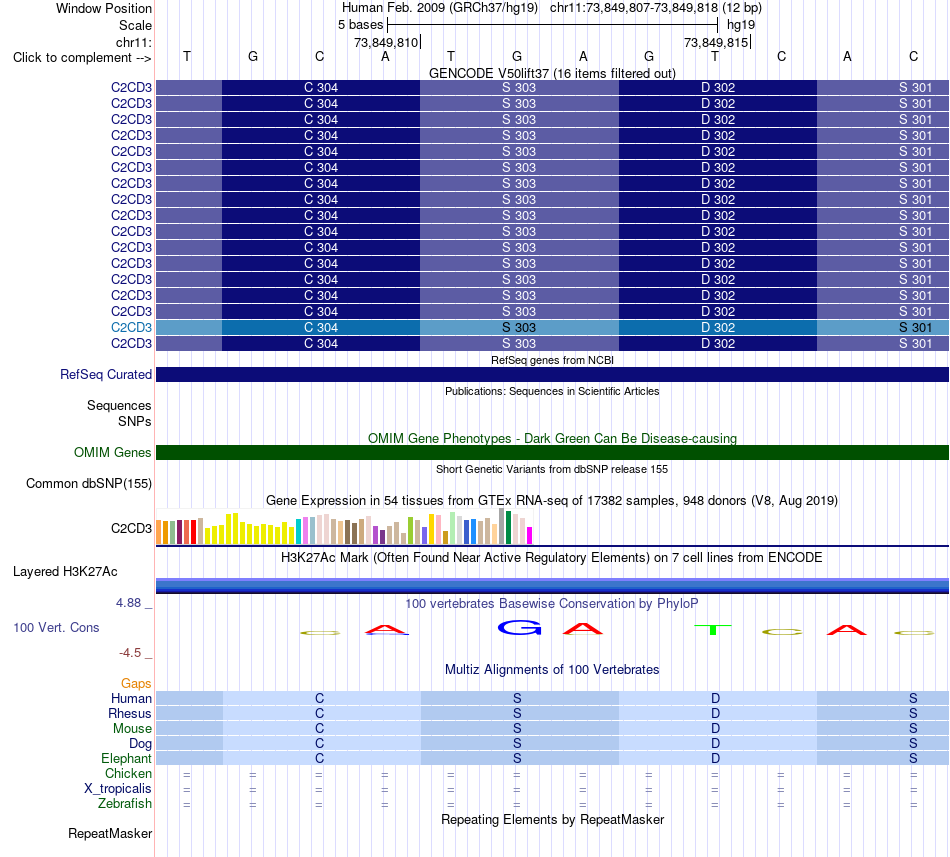Click 'C 304' in the highlighted light-blue row

tap(321, 328)
